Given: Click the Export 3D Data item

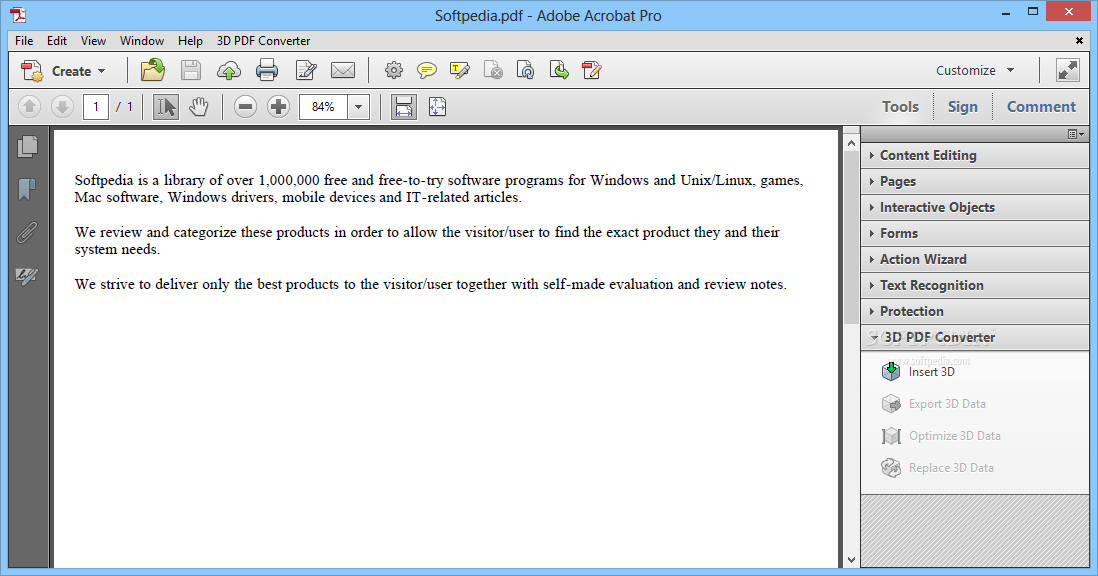Looking at the screenshot, I should pyautogui.click(x=934, y=404).
